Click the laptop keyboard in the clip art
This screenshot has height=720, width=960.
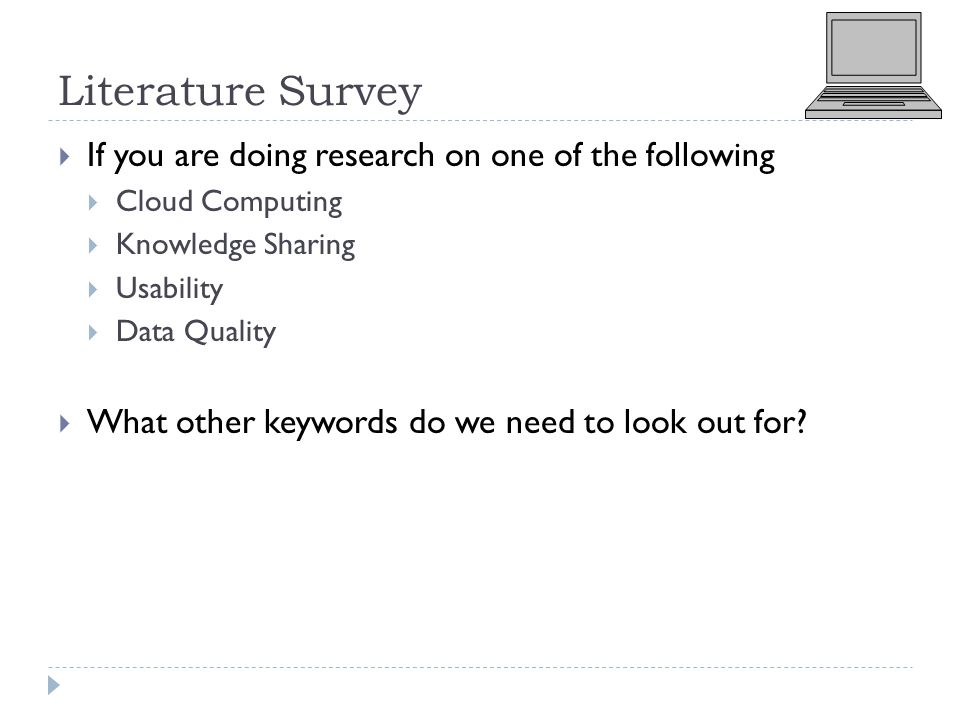click(x=874, y=96)
